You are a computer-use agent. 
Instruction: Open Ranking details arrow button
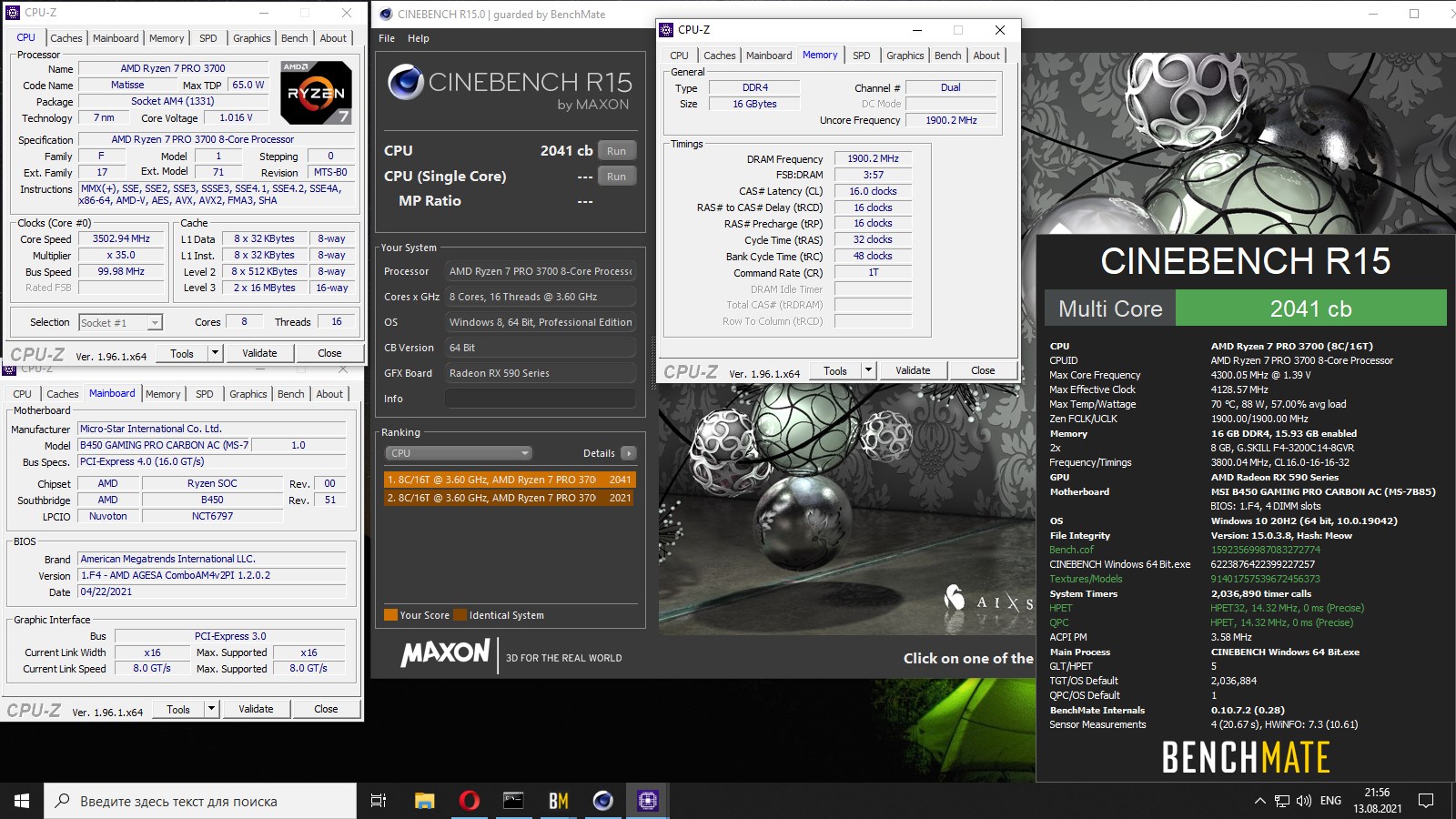[629, 453]
